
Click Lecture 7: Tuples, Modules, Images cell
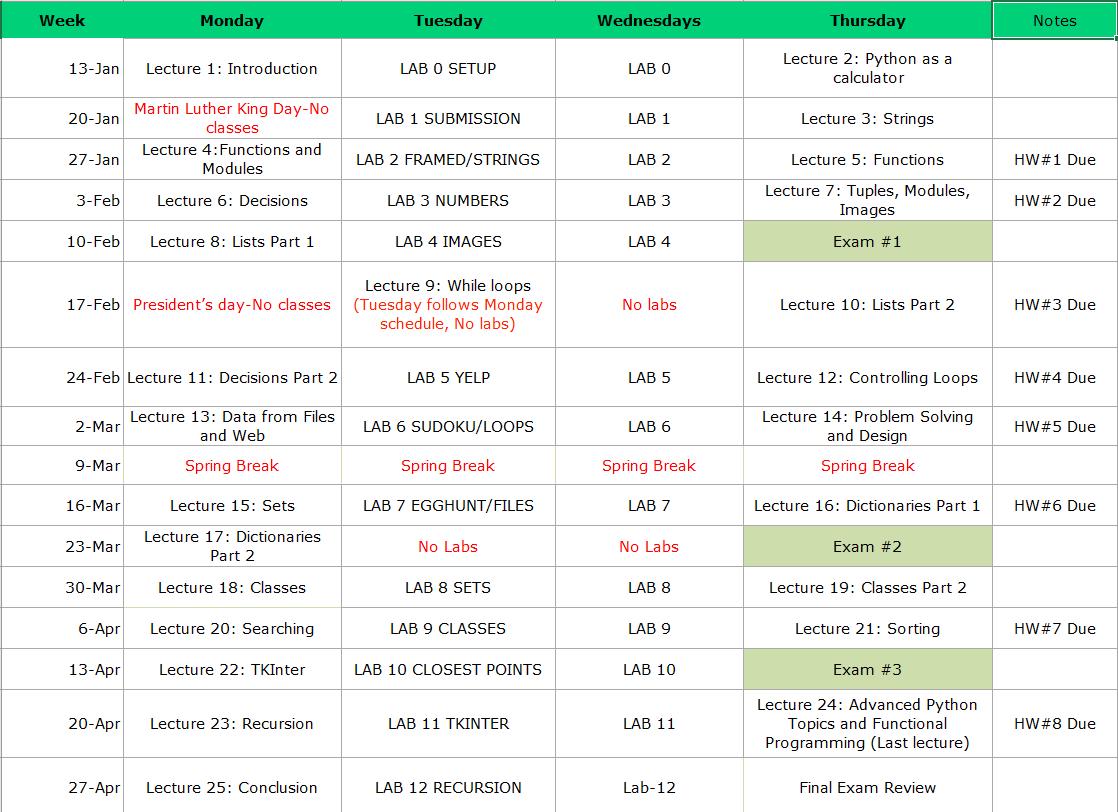point(868,200)
